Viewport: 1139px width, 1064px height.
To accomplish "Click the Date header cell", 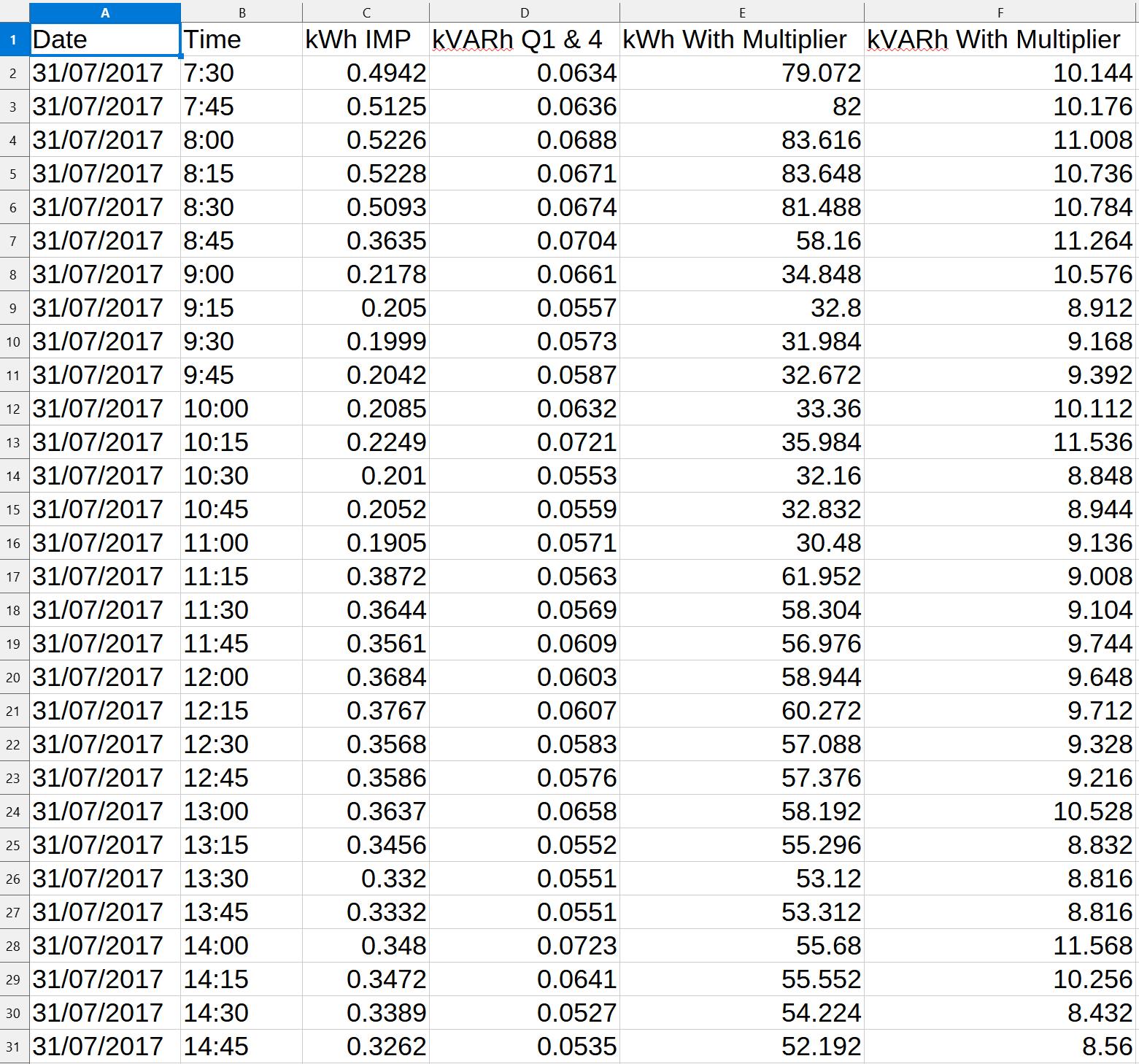I will (104, 39).
